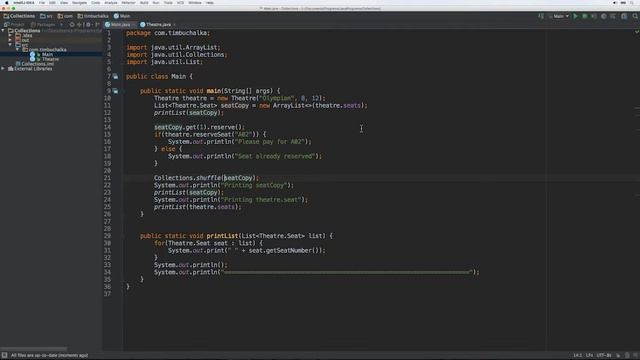
Task: Open Project Structure toolbar icon
Action: [x=624, y=16]
